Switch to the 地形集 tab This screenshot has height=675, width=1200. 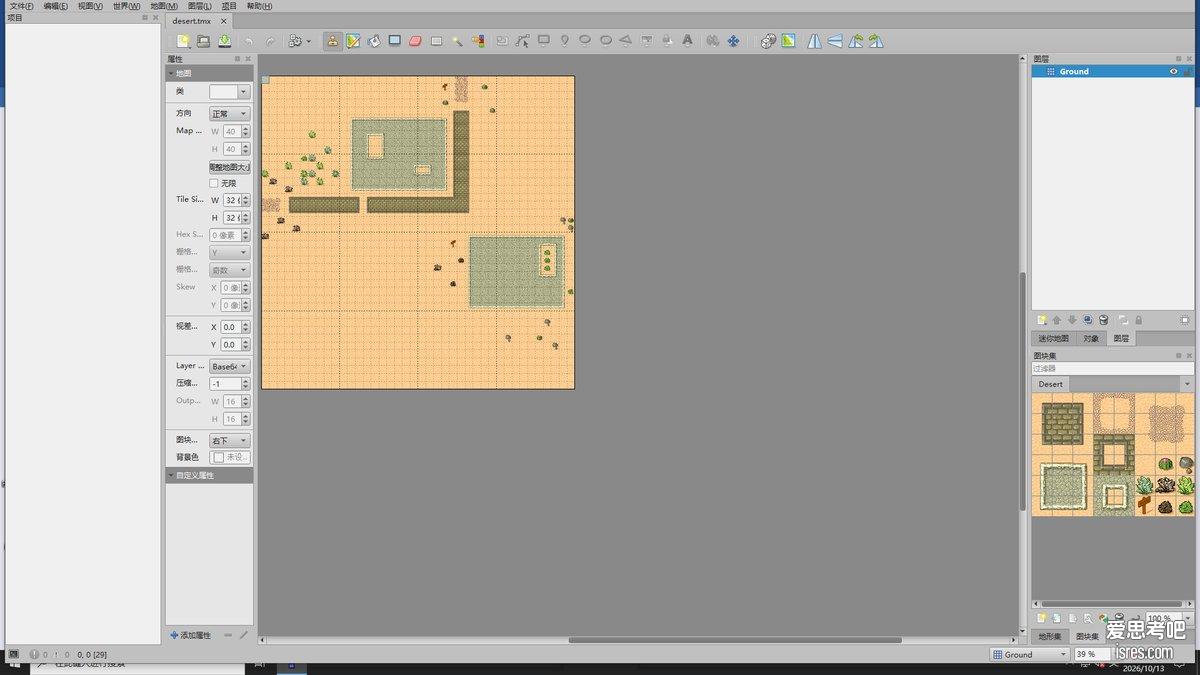click(1049, 636)
